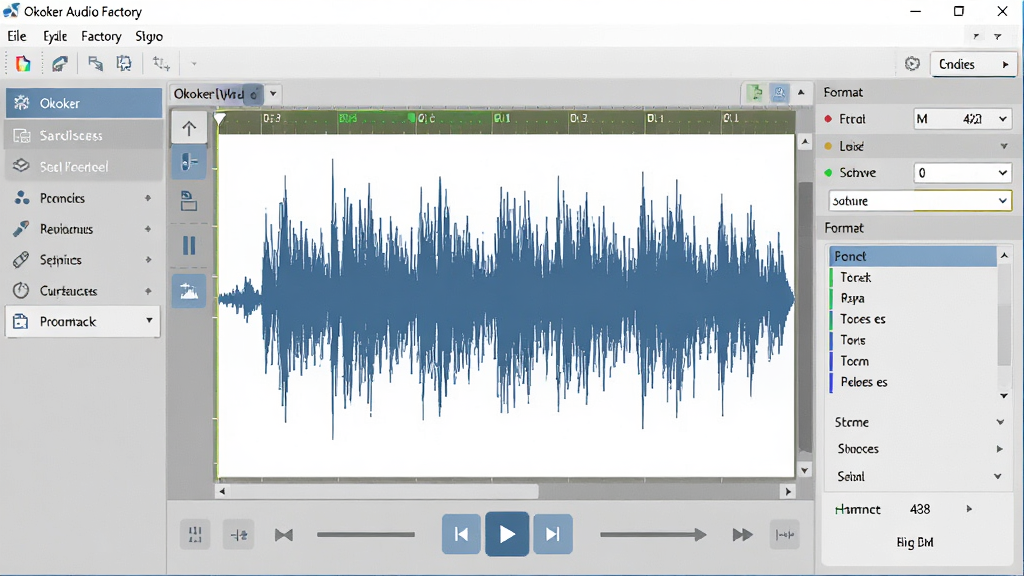Click the arrow slider right of the next-track button

[653, 535]
